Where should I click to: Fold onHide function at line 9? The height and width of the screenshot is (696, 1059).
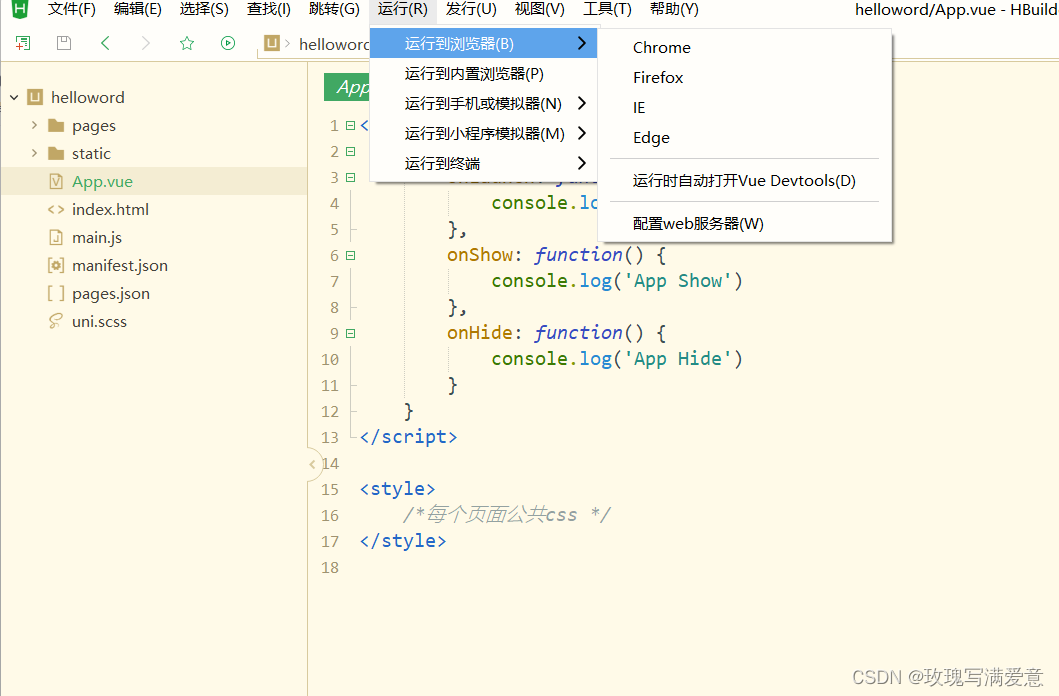350,333
